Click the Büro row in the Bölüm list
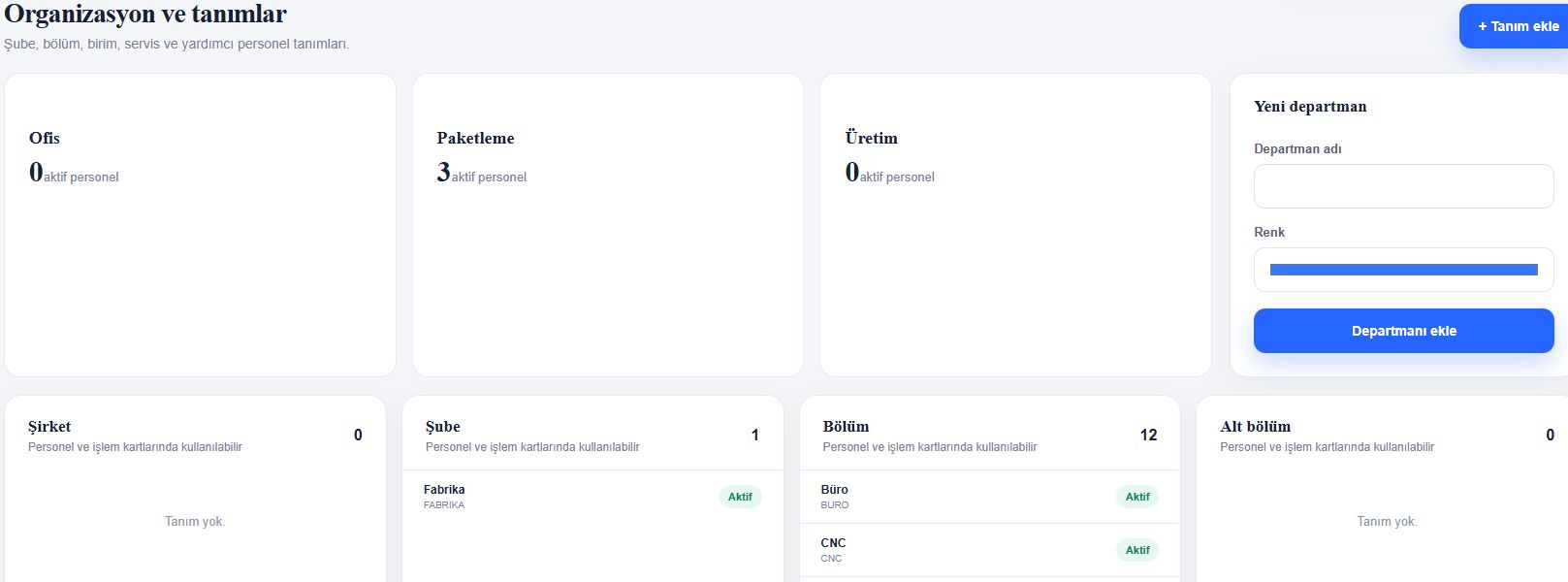The image size is (1568, 582). [990, 497]
